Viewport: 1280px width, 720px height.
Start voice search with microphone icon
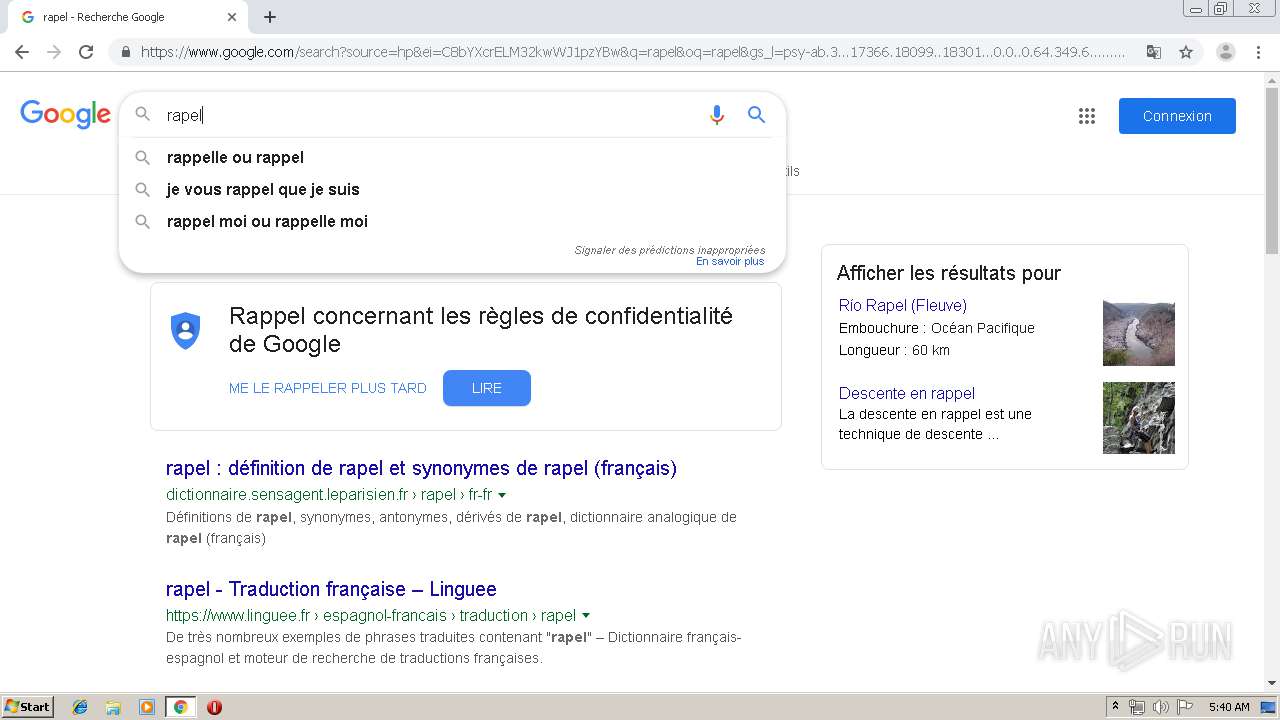pos(716,115)
